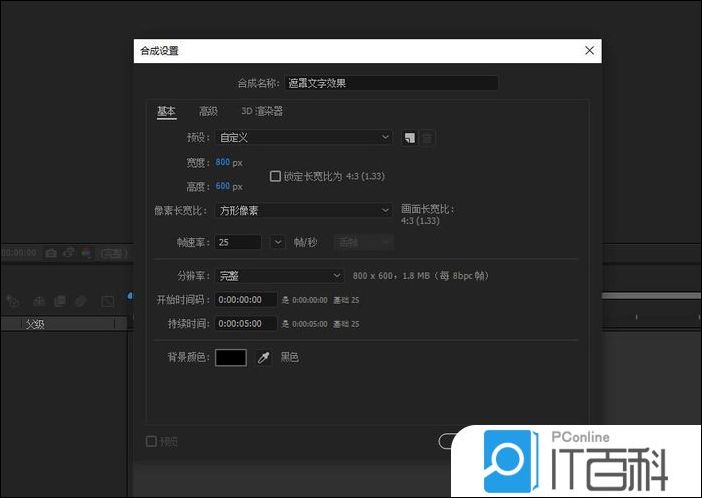Click the delete preset trash icon
The height and width of the screenshot is (498, 702).
(427, 138)
